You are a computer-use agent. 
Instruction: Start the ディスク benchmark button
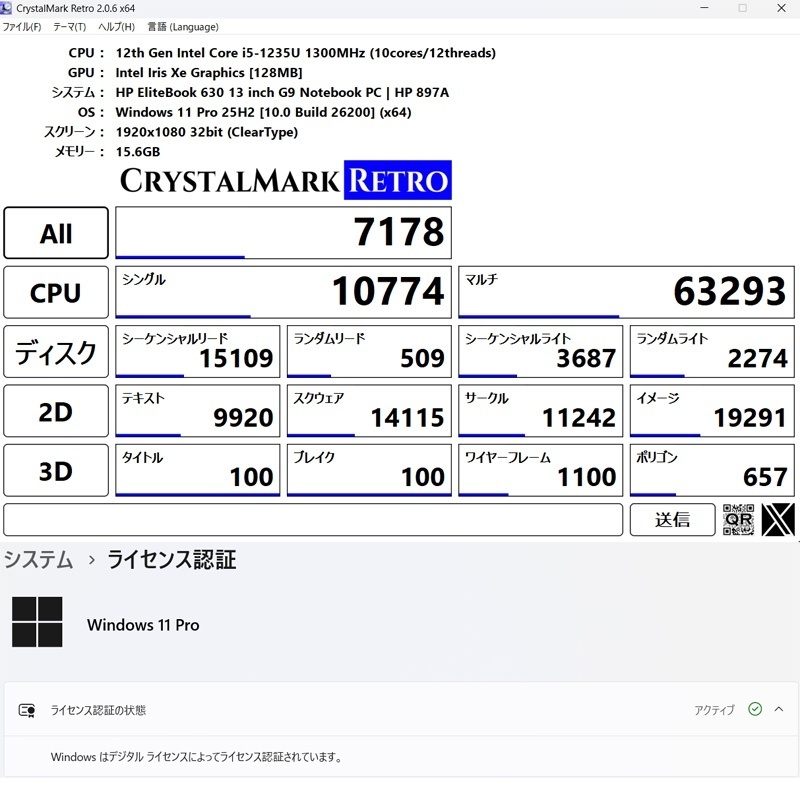click(56, 352)
